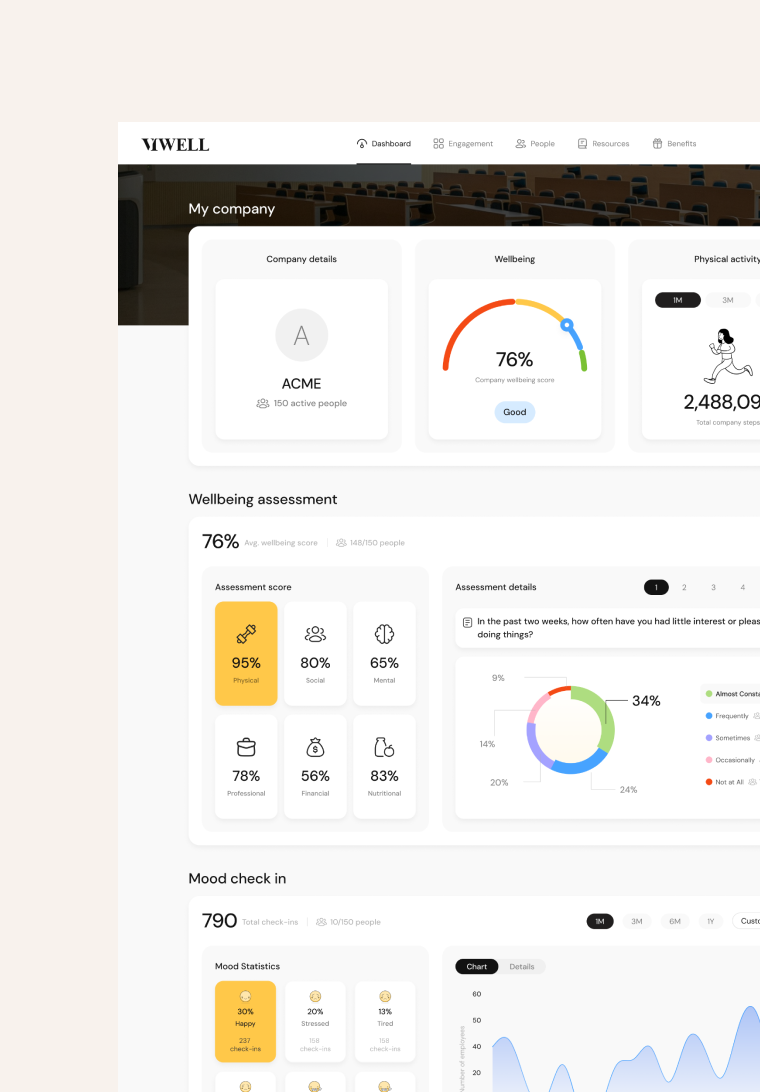Click the Resources book icon
Viewport: 760px width, 1092px height.
582,143
